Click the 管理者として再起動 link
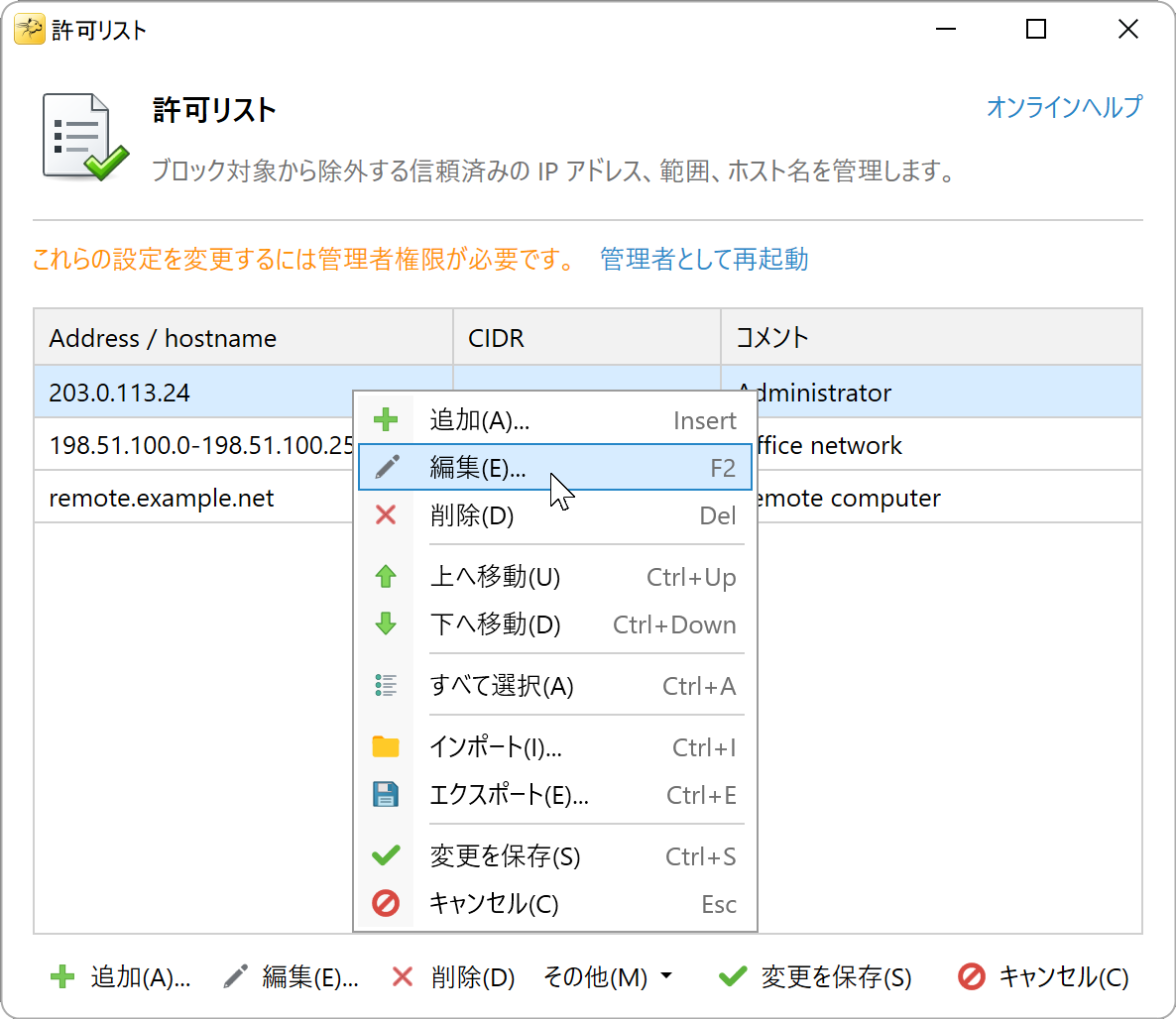Screen dimensions: 1176x1019 pos(703,259)
